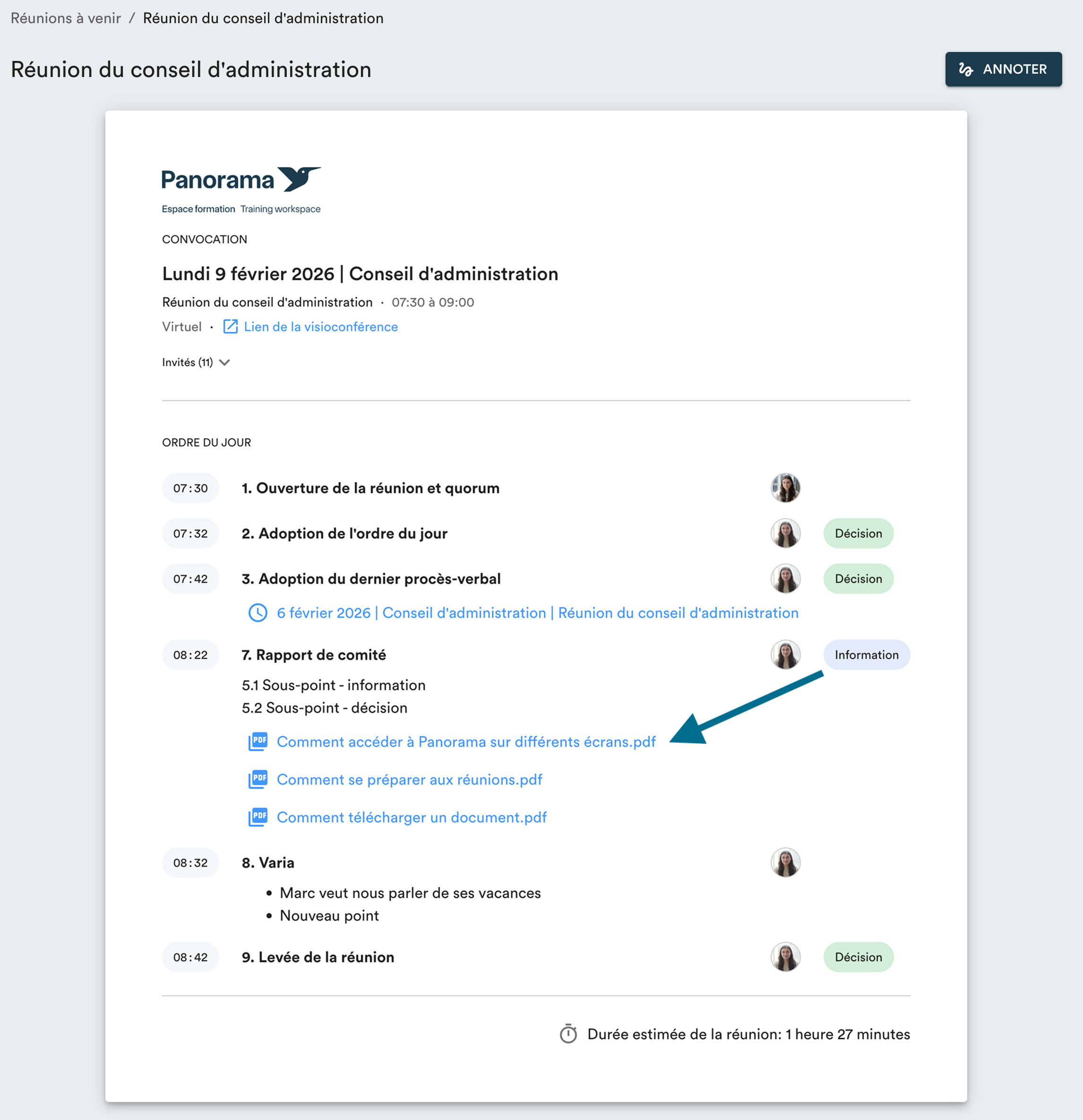Screen dimensions: 1083x1120
Task: Click PDF icon for Comment télécharger un document
Action: [x=258, y=817]
